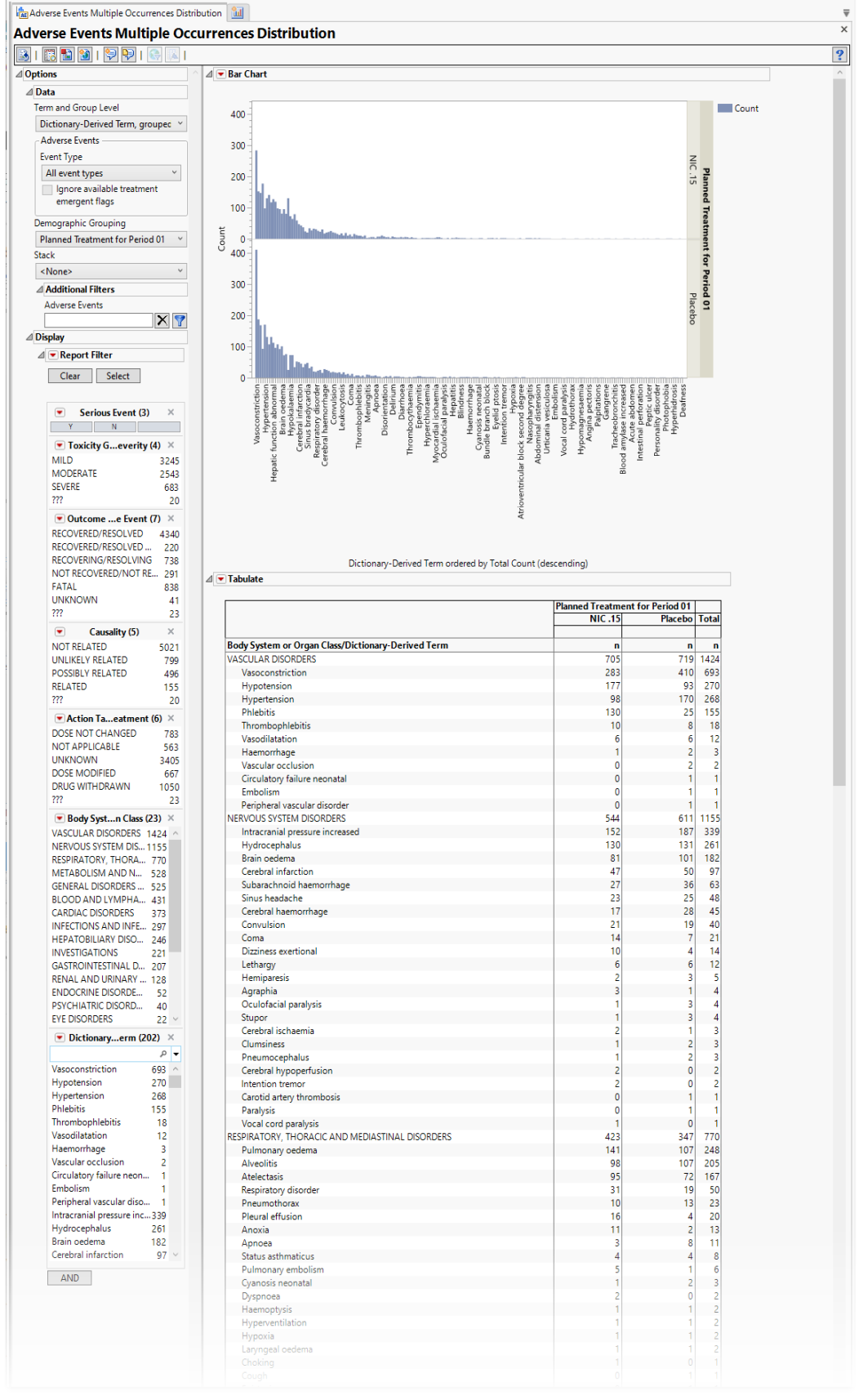Remove the Serious Event filter with X
This screenshot has height=1400, width=859.
(x=171, y=412)
